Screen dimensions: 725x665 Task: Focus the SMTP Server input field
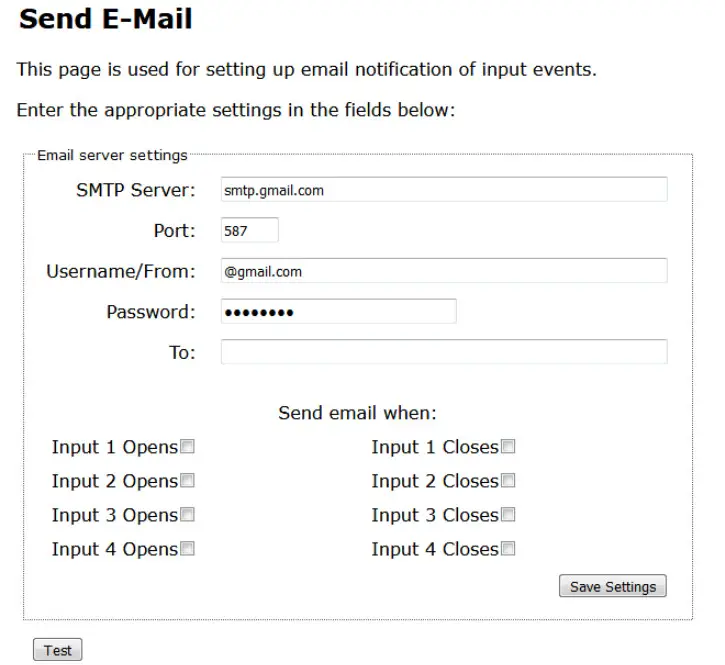443,190
